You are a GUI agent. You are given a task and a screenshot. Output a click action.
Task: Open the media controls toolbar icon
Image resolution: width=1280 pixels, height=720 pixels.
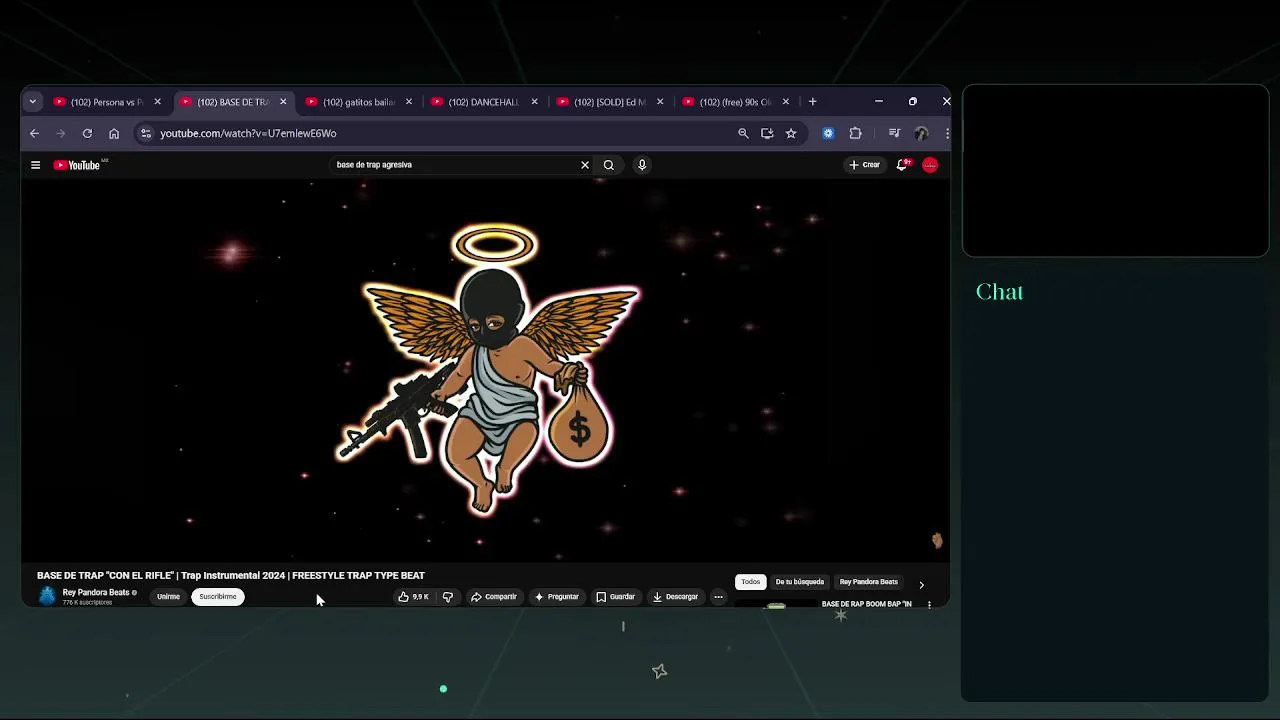[x=894, y=133]
